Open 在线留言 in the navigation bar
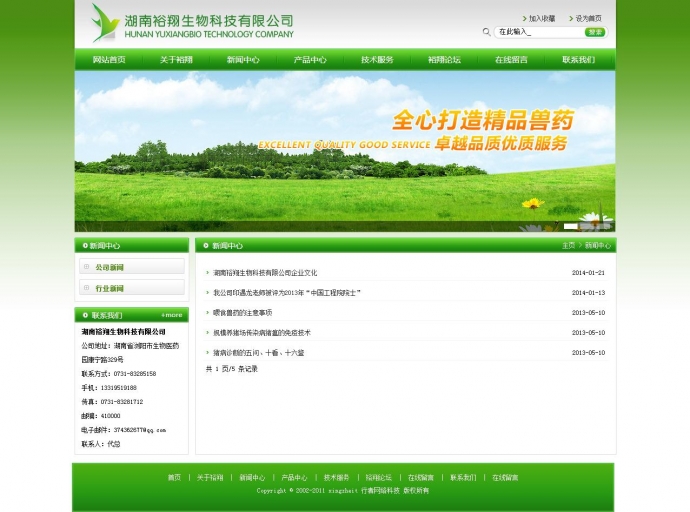 [x=511, y=59]
